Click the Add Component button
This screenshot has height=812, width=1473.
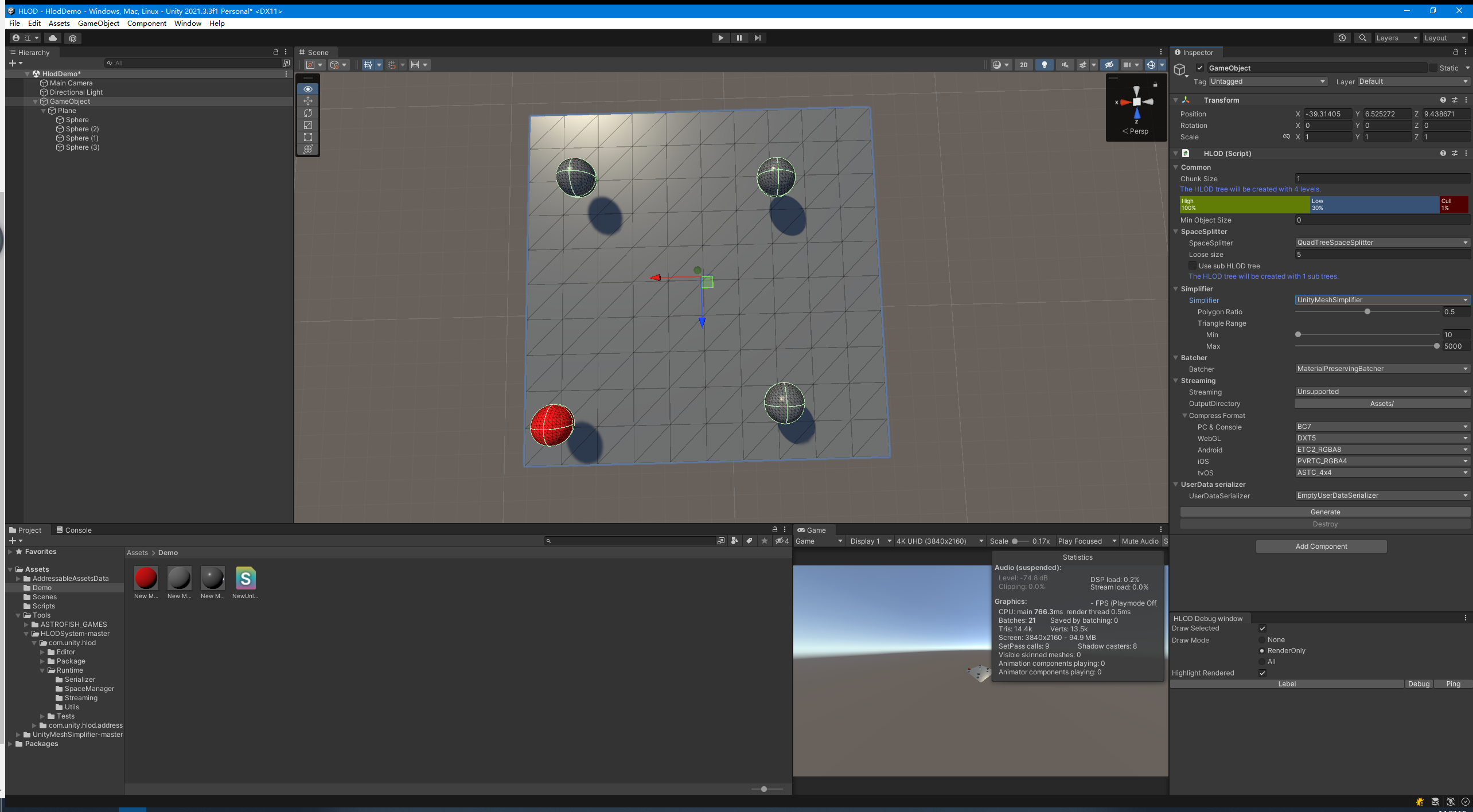pos(1321,546)
